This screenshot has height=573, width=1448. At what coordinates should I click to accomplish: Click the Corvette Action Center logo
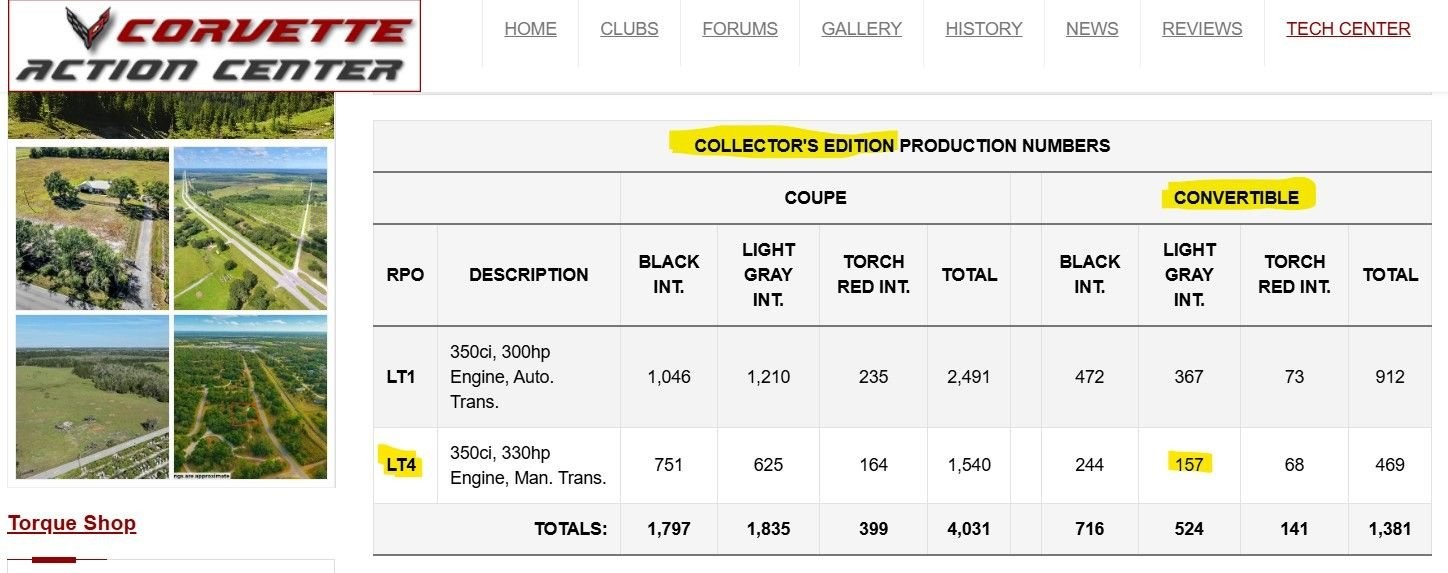(x=214, y=46)
